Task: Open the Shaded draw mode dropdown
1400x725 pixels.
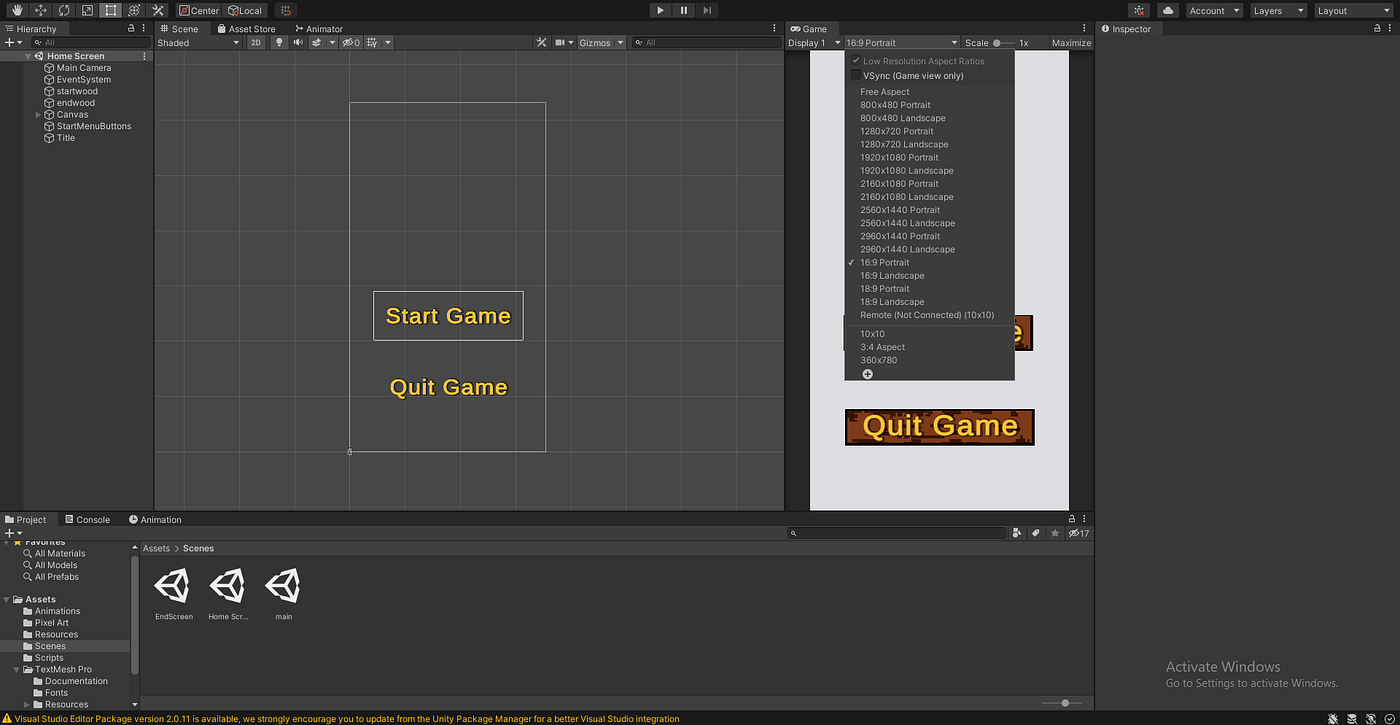Action: point(198,43)
